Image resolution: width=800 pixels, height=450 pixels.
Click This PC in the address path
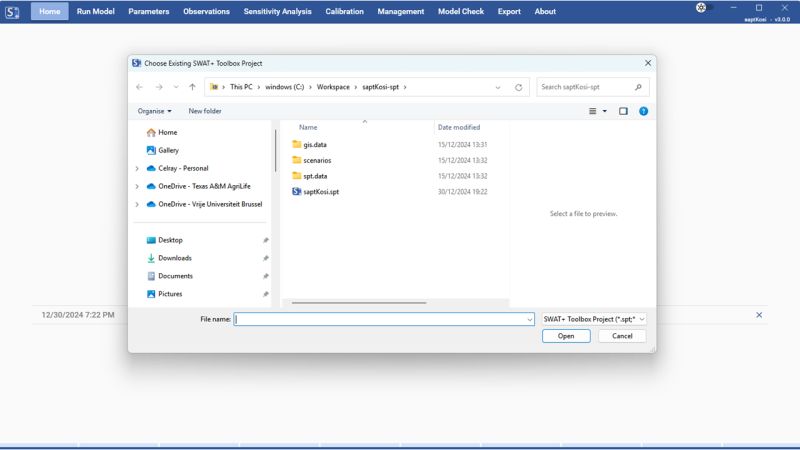click(x=241, y=87)
